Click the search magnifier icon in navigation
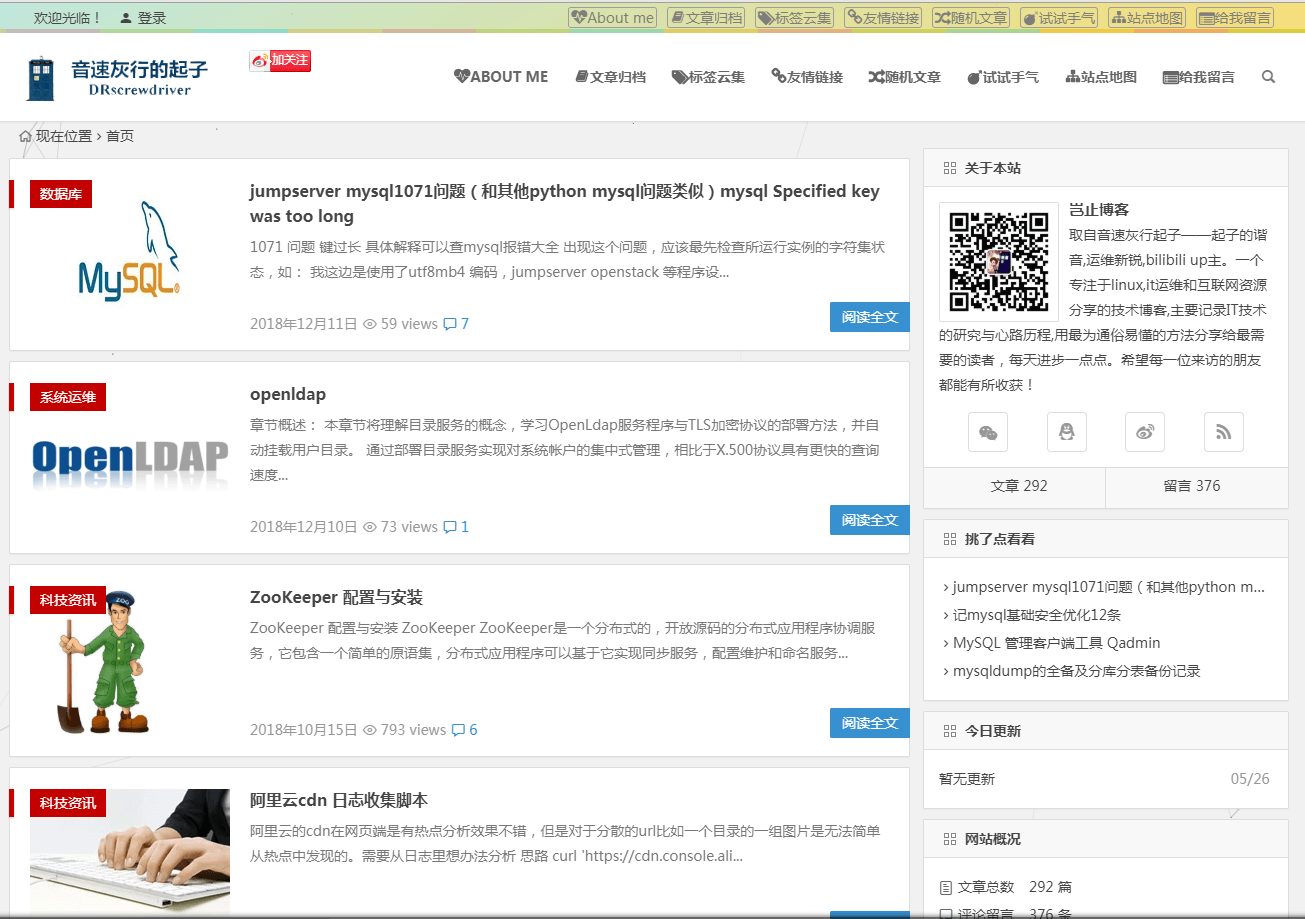 click(1268, 77)
